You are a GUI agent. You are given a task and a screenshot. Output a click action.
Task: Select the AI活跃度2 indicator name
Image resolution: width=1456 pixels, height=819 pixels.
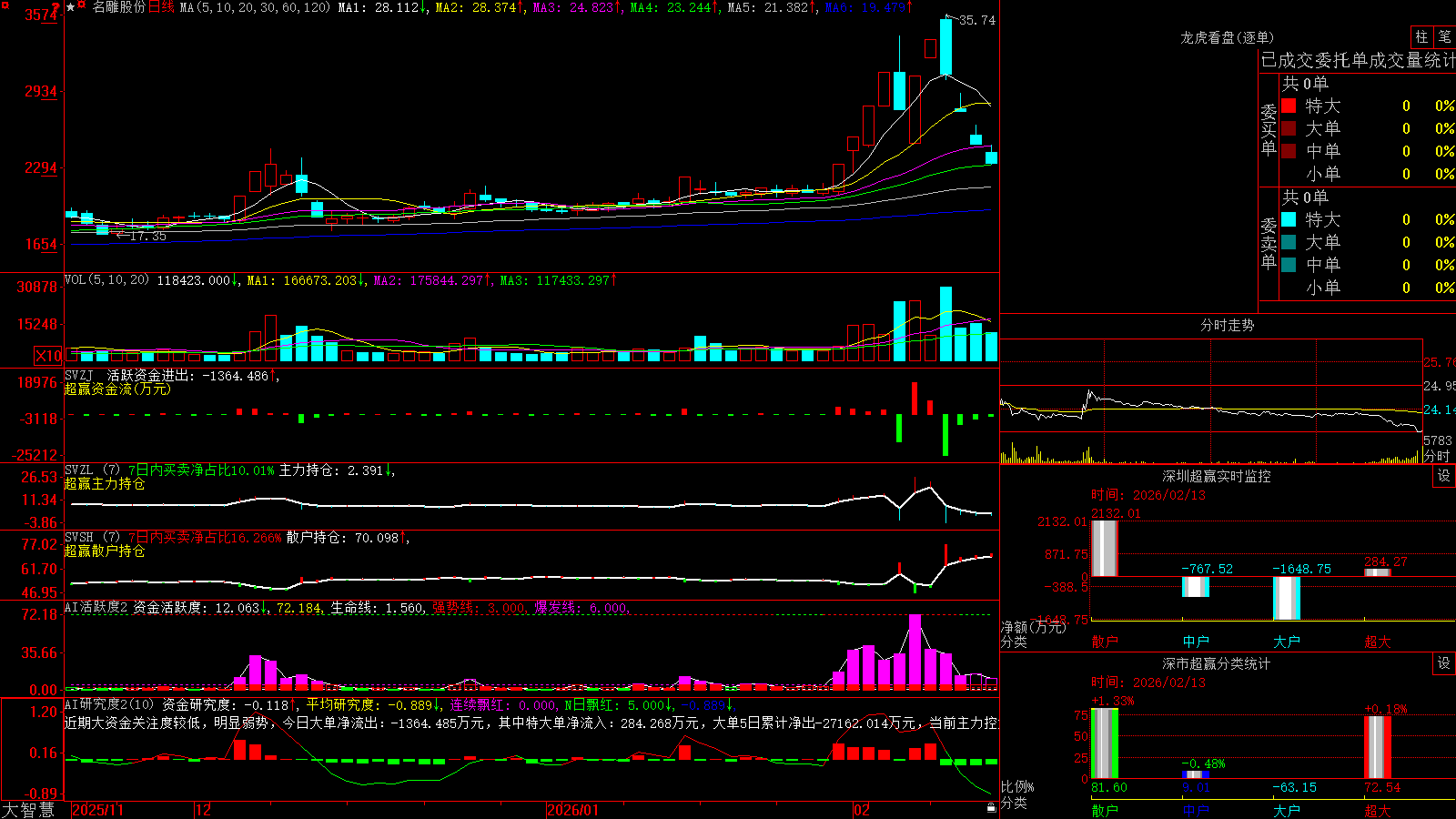(x=96, y=607)
